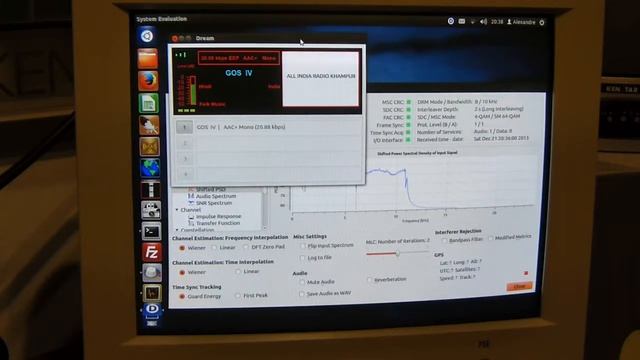This screenshot has height=360, width=640.
Task: Open the dark icon between globe and camera
Action: (x=150, y=189)
